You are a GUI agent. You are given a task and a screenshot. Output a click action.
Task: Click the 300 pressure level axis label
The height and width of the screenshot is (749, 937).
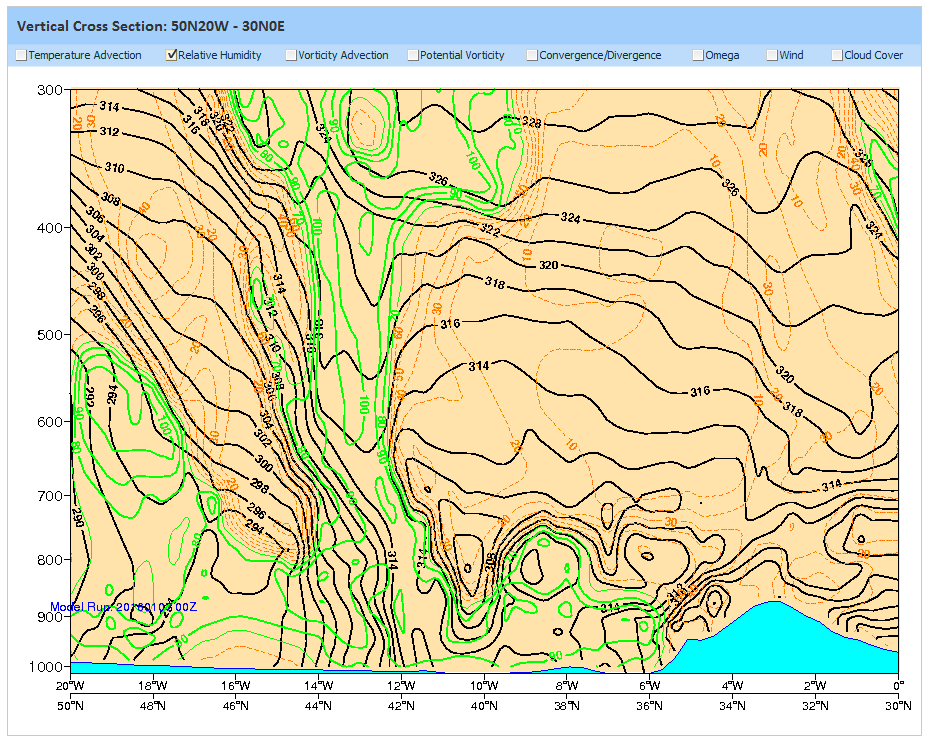click(49, 90)
